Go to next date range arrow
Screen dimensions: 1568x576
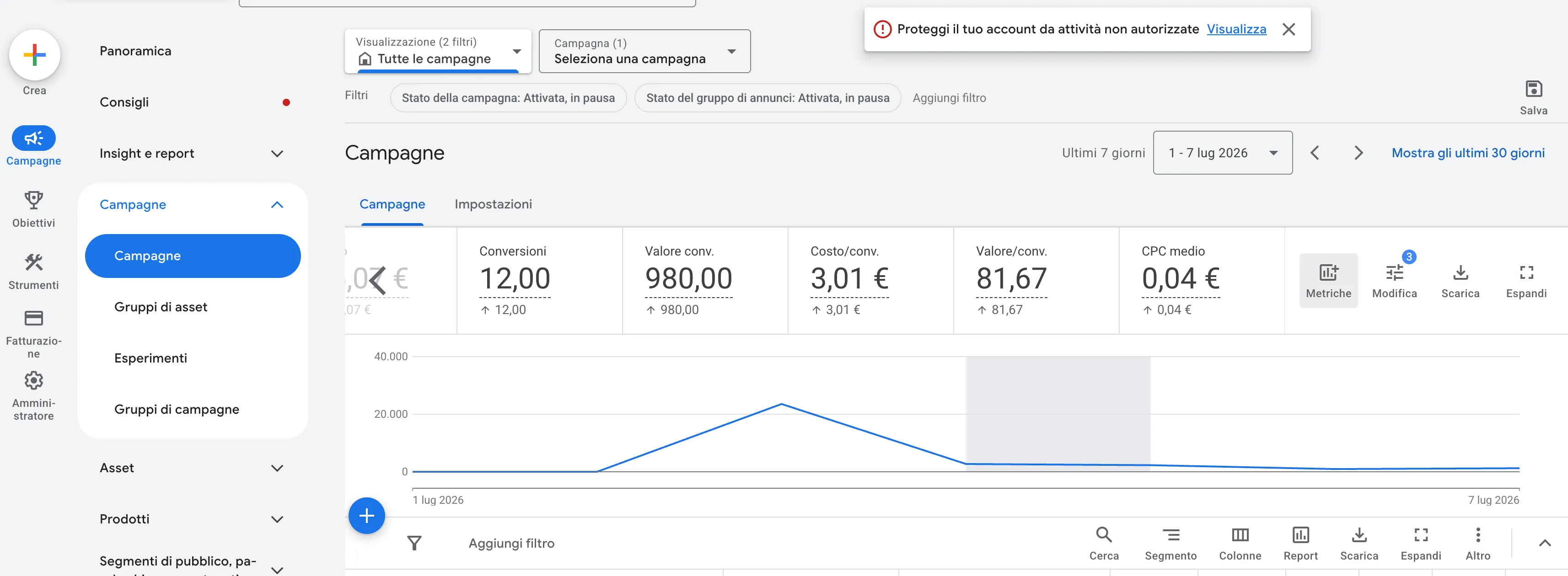tap(1358, 153)
